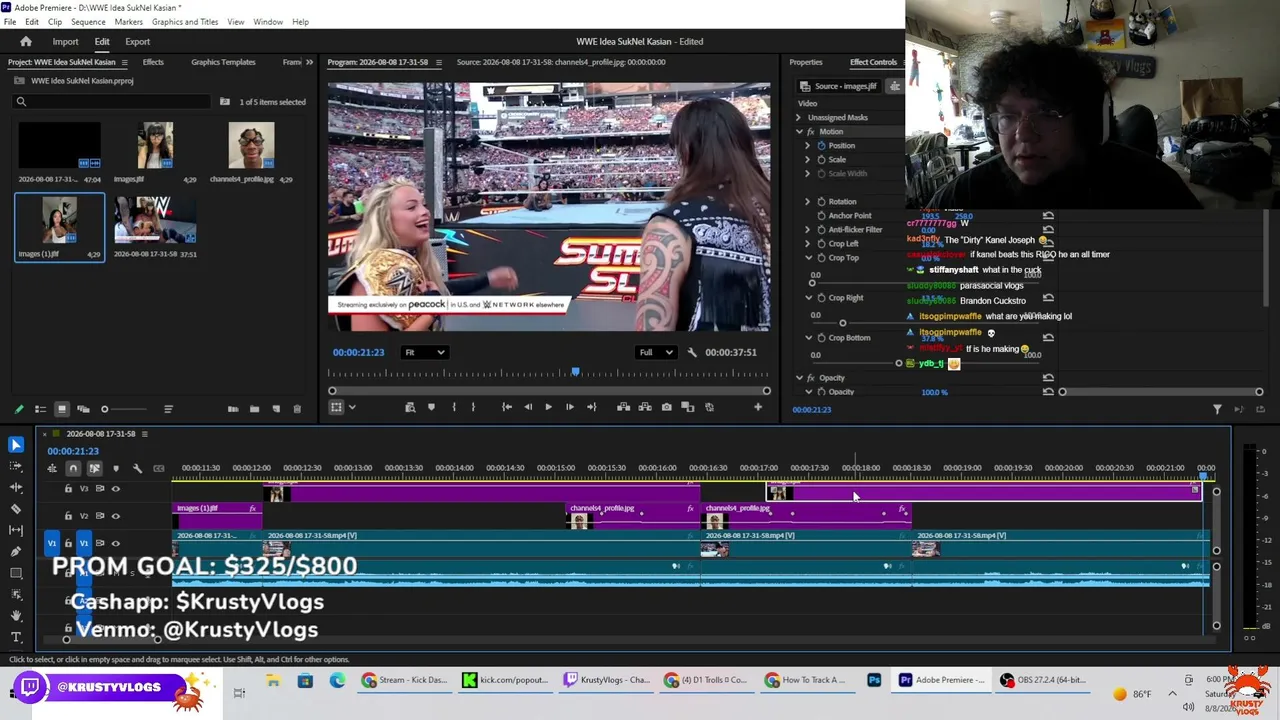Viewport: 1280px width, 720px height.
Task: Jump to the Out point
Action: pos(591,407)
